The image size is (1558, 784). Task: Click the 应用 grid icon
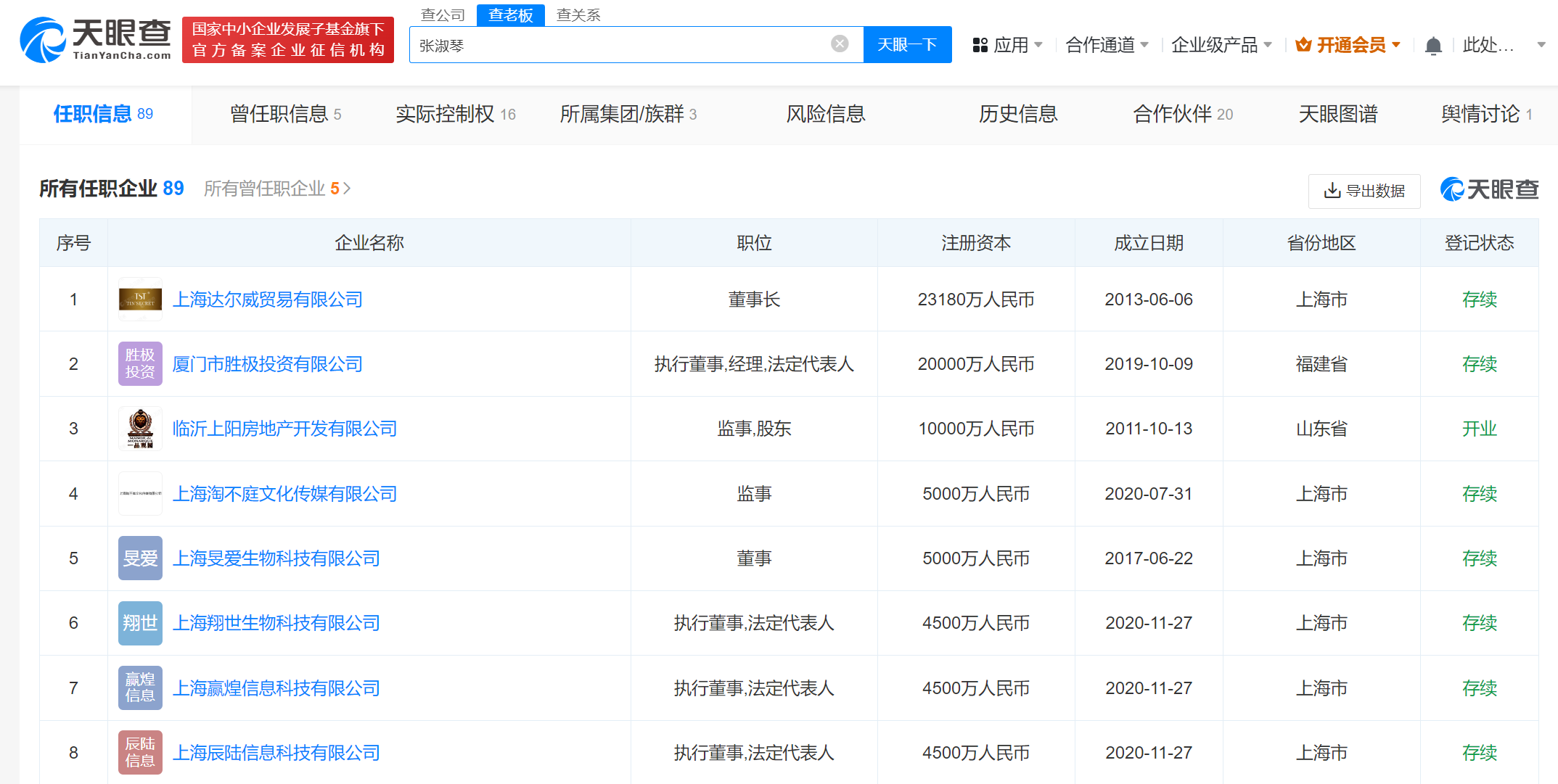click(x=980, y=45)
